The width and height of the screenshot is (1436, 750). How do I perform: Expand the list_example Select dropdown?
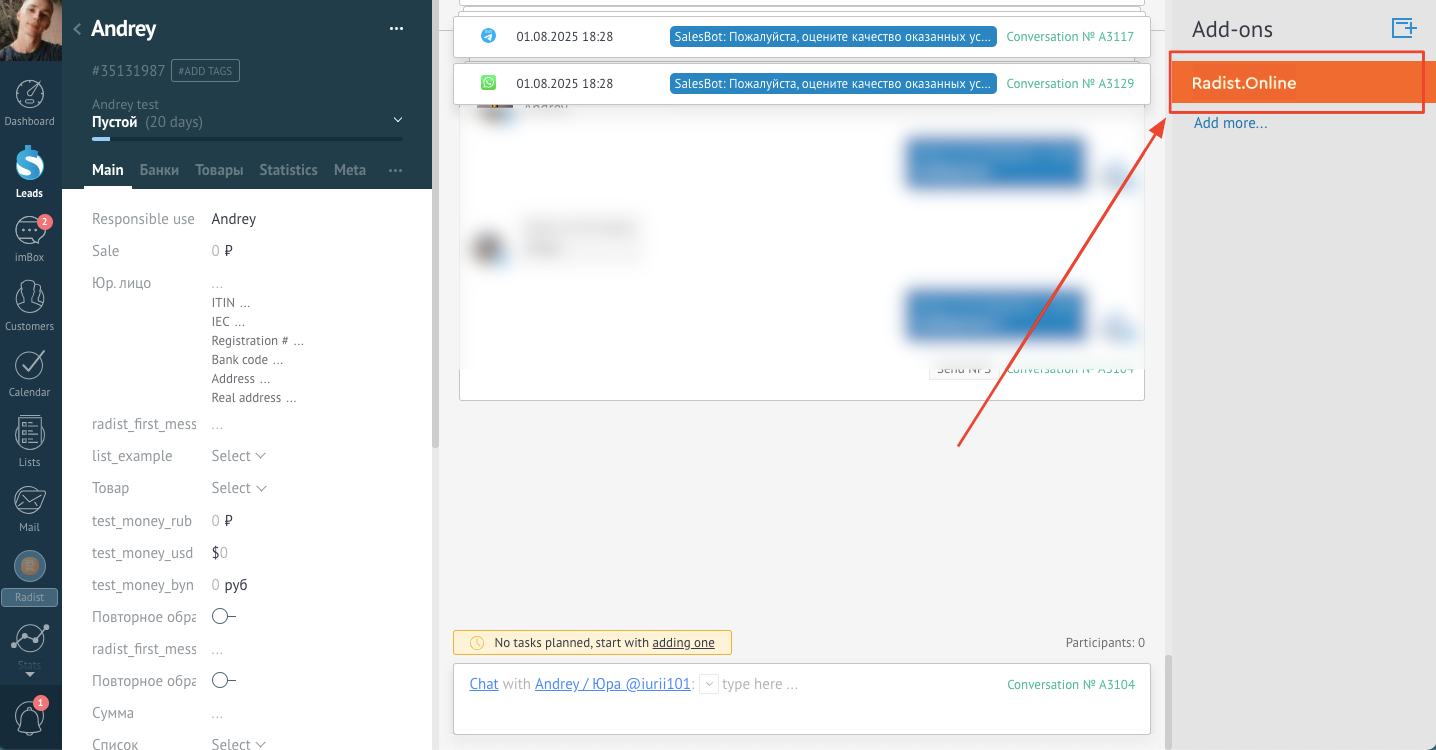(239, 456)
